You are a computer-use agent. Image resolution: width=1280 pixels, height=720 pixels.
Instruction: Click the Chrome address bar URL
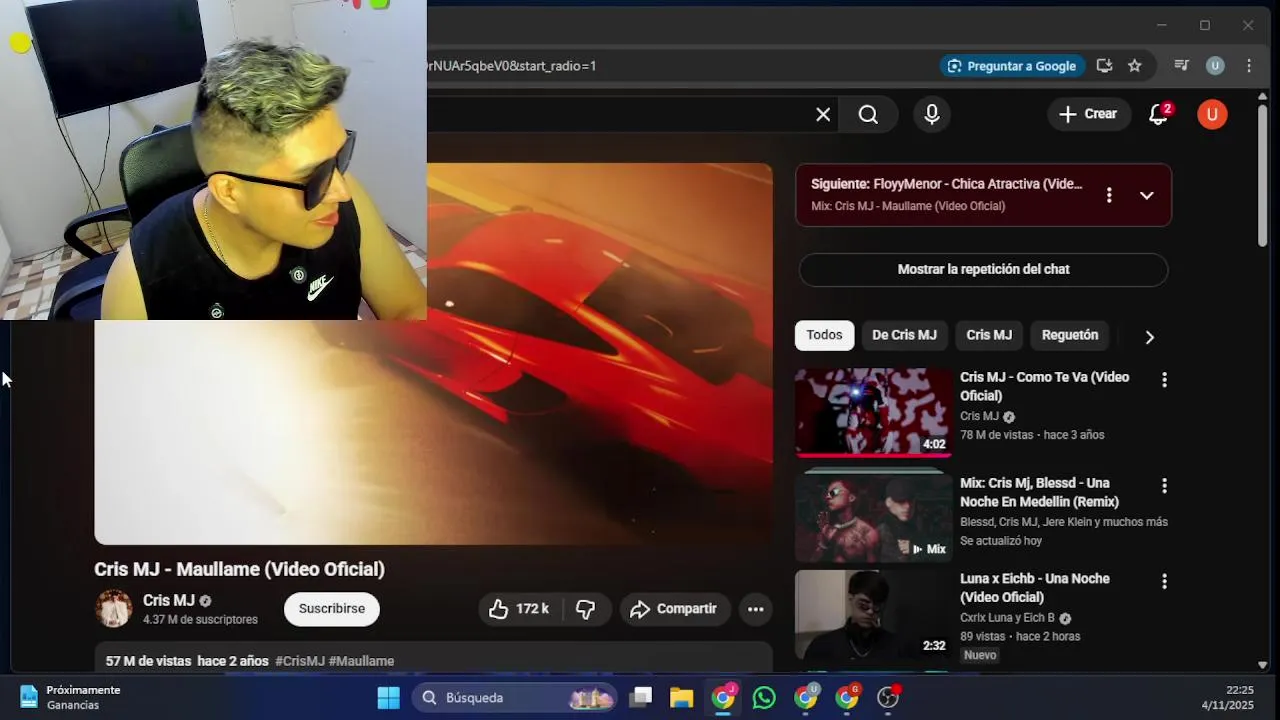click(512, 66)
